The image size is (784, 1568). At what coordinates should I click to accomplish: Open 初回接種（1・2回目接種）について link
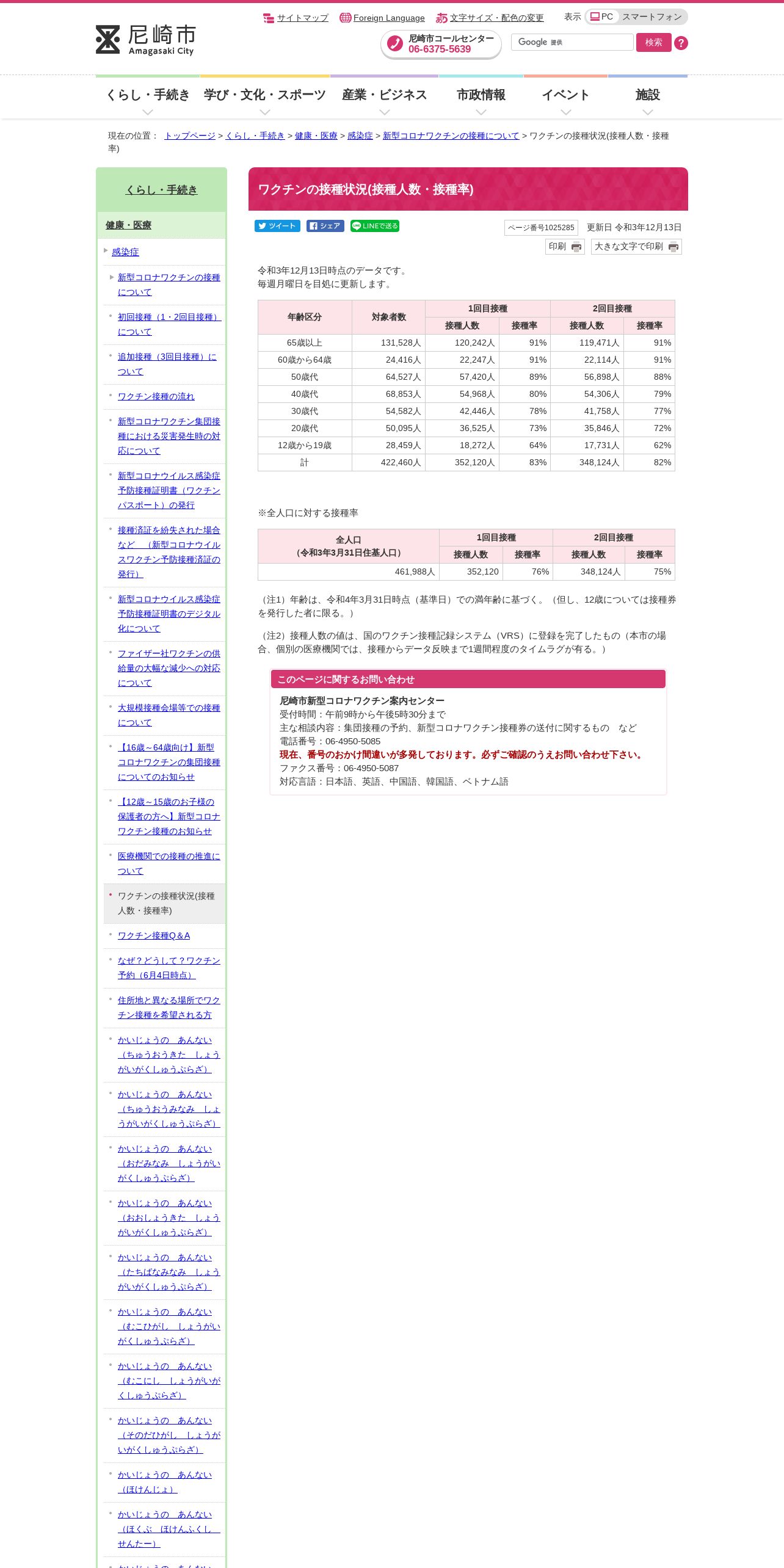pyautogui.click(x=169, y=324)
